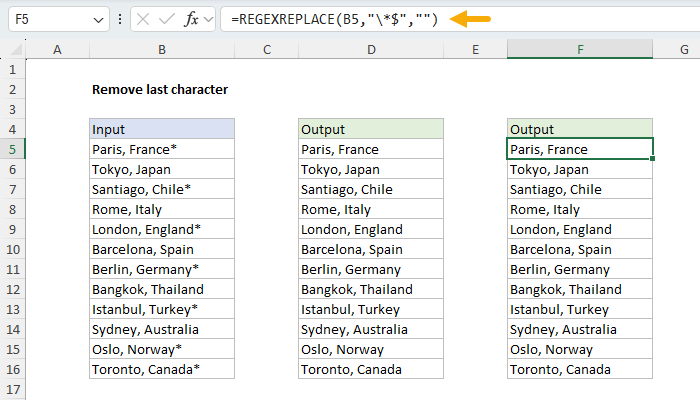Click into the formula bar REGEXREPLACE formula
The image size is (700, 400).
pyautogui.click(x=334, y=19)
